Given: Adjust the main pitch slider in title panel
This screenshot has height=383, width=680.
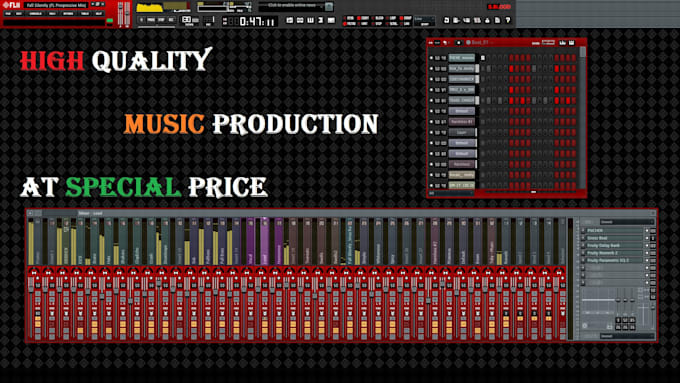Looking at the screenshot, I should click(127, 14).
